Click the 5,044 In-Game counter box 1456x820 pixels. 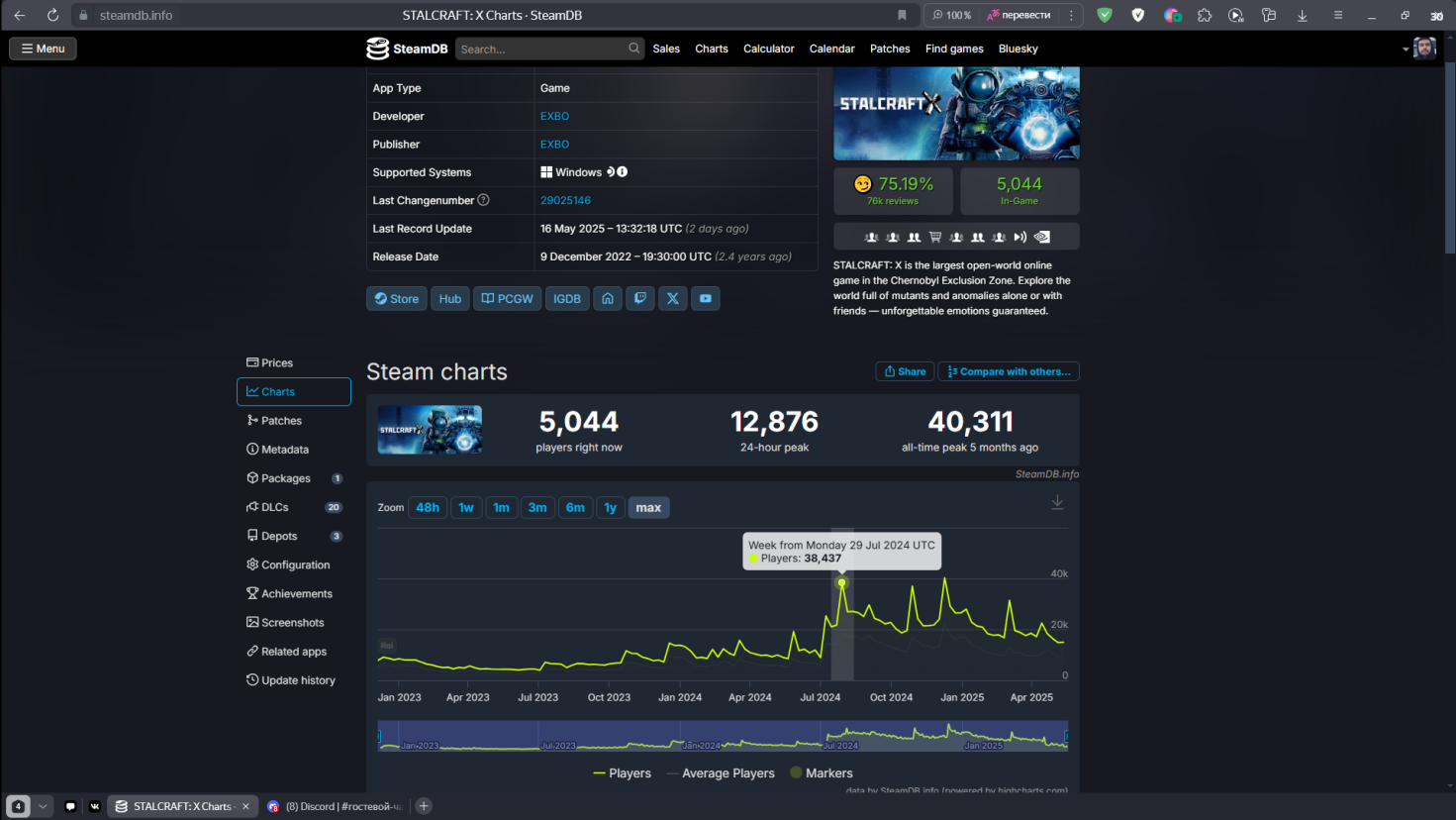coord(1019,191)
